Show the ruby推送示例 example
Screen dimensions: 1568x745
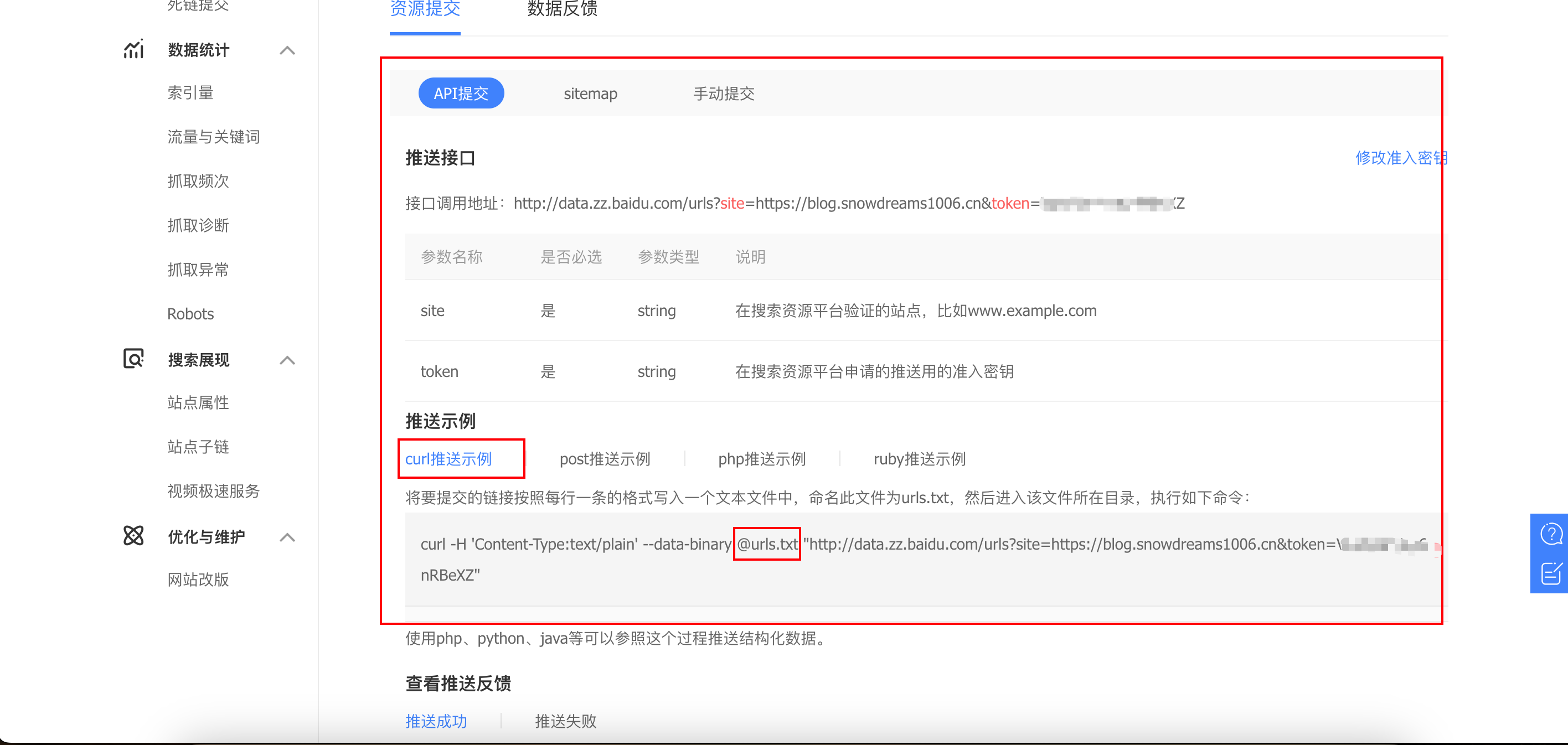tap(919, 459)
